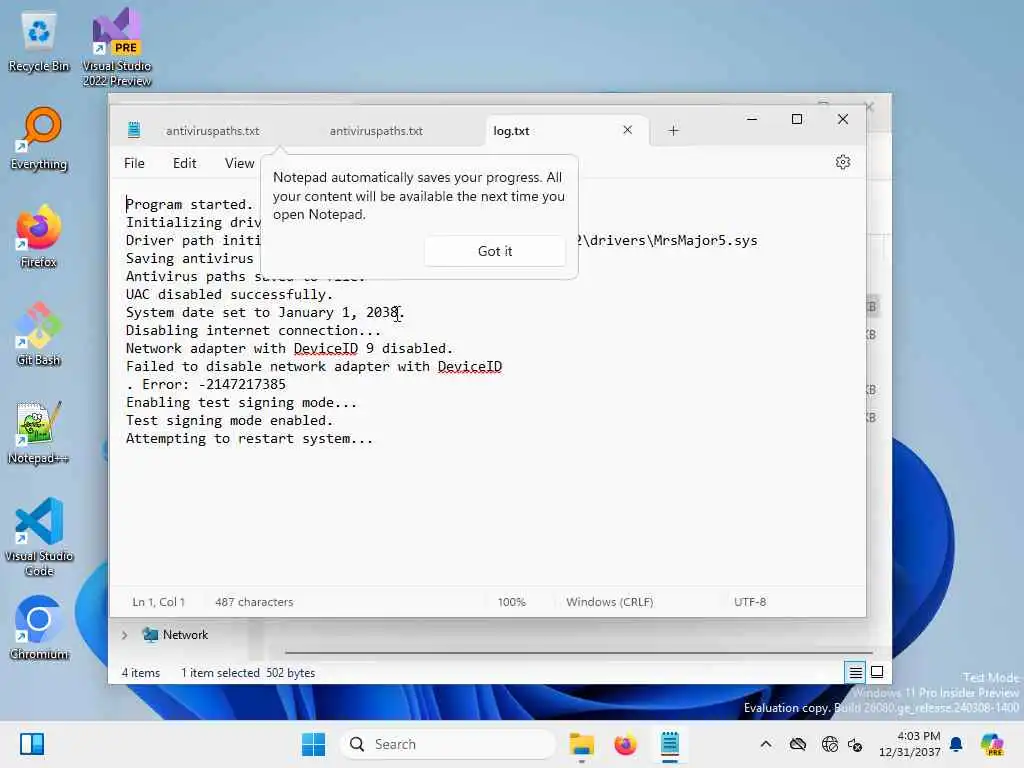Click the cloud sync off tray icon
This screenshot has width=1024, height=768.
797,744
